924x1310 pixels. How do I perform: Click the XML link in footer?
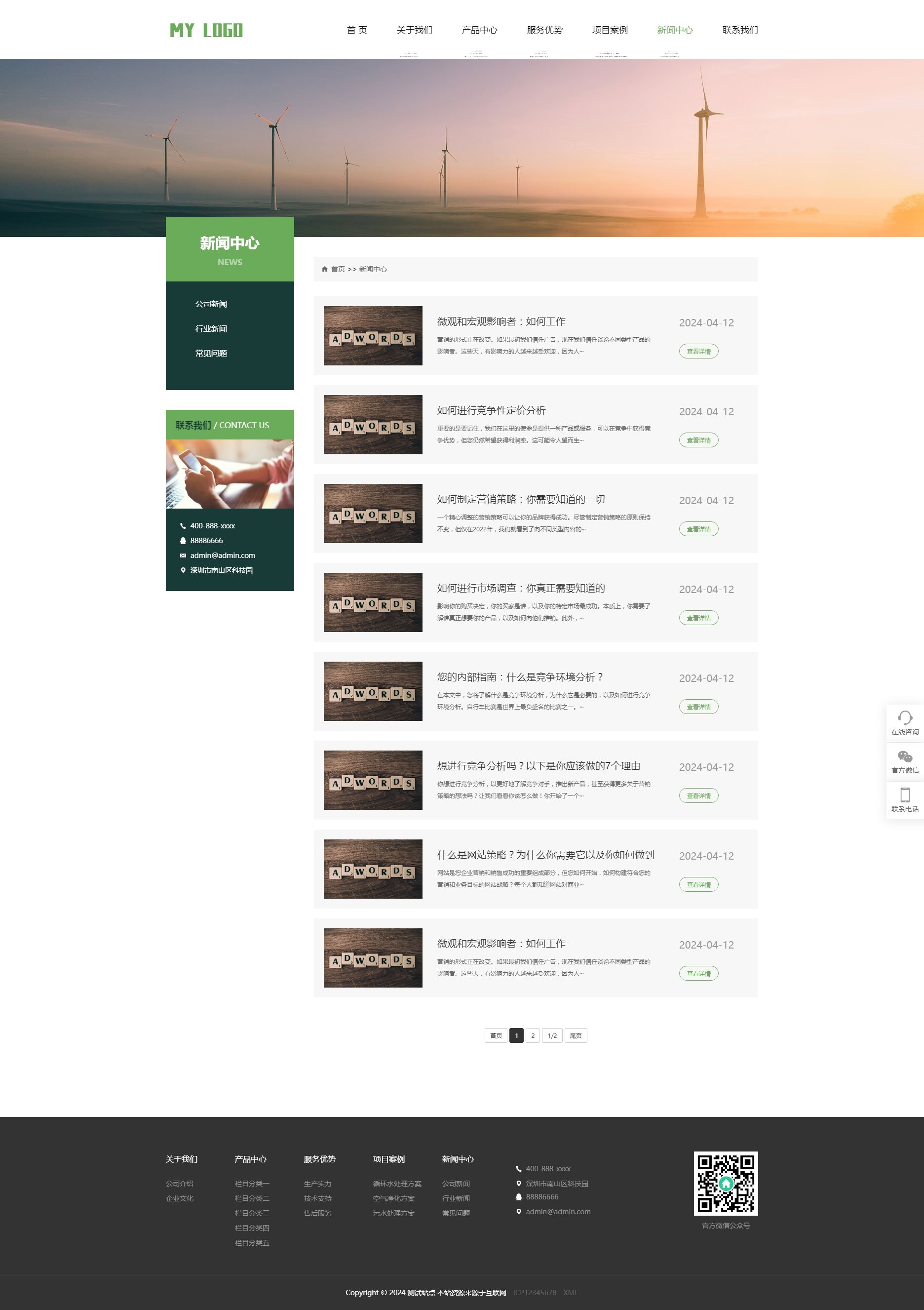(571, 1292)
